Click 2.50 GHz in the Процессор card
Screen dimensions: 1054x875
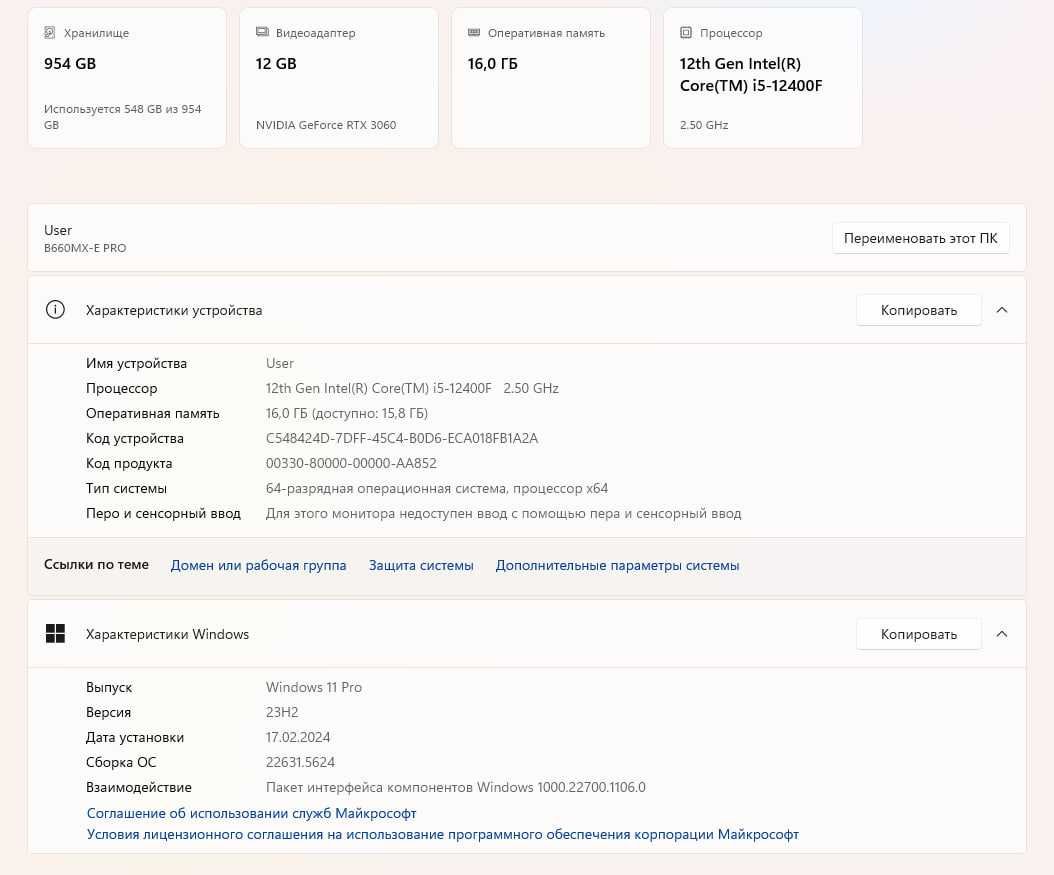(x=704, y=125)
